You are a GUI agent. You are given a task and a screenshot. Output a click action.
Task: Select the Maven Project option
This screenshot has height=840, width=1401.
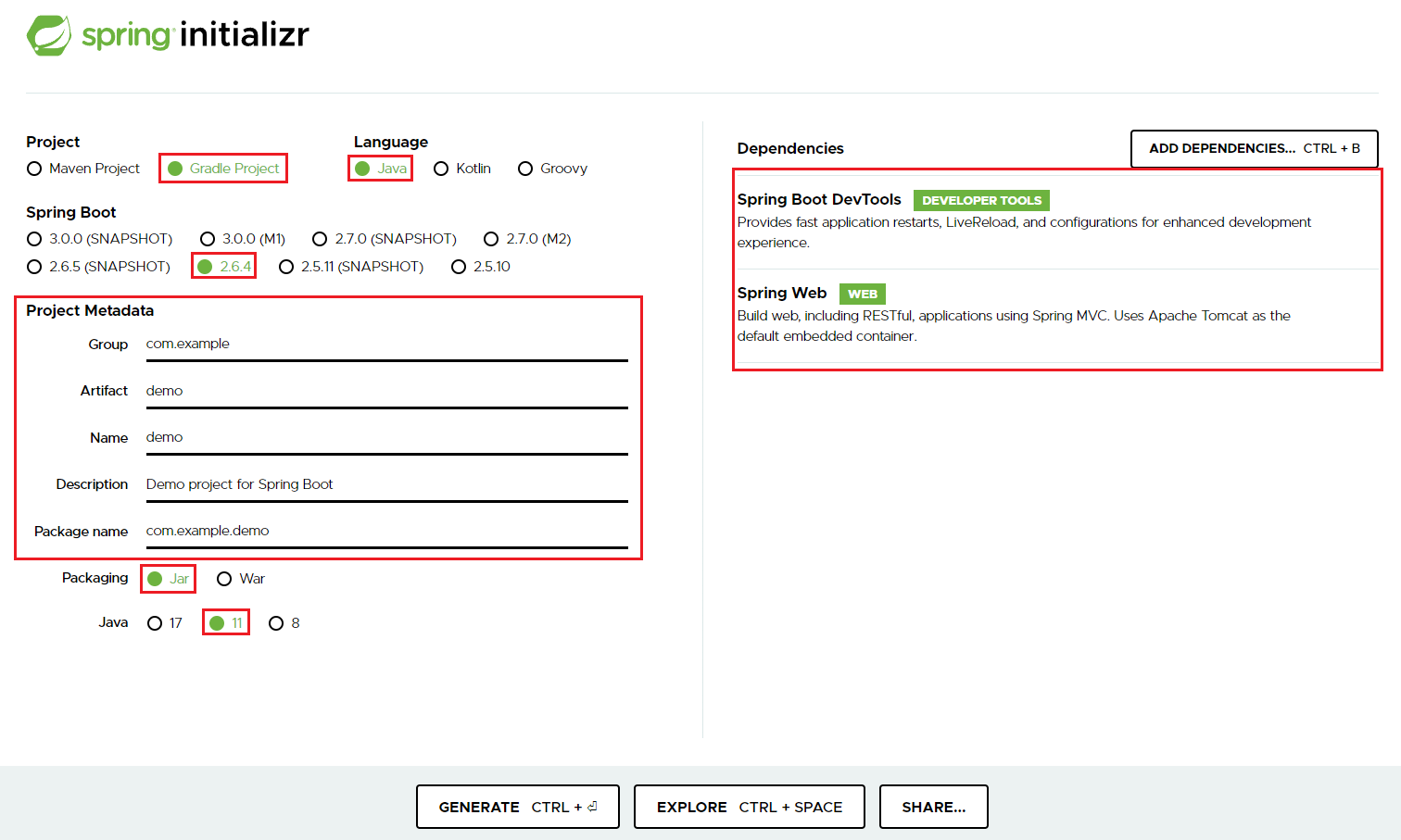point(83,169)
